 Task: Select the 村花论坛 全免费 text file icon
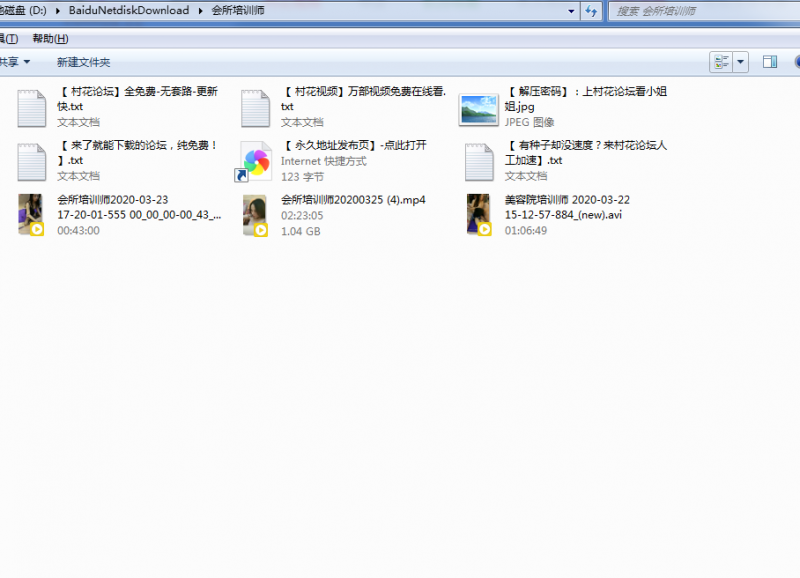pos(32,107)
